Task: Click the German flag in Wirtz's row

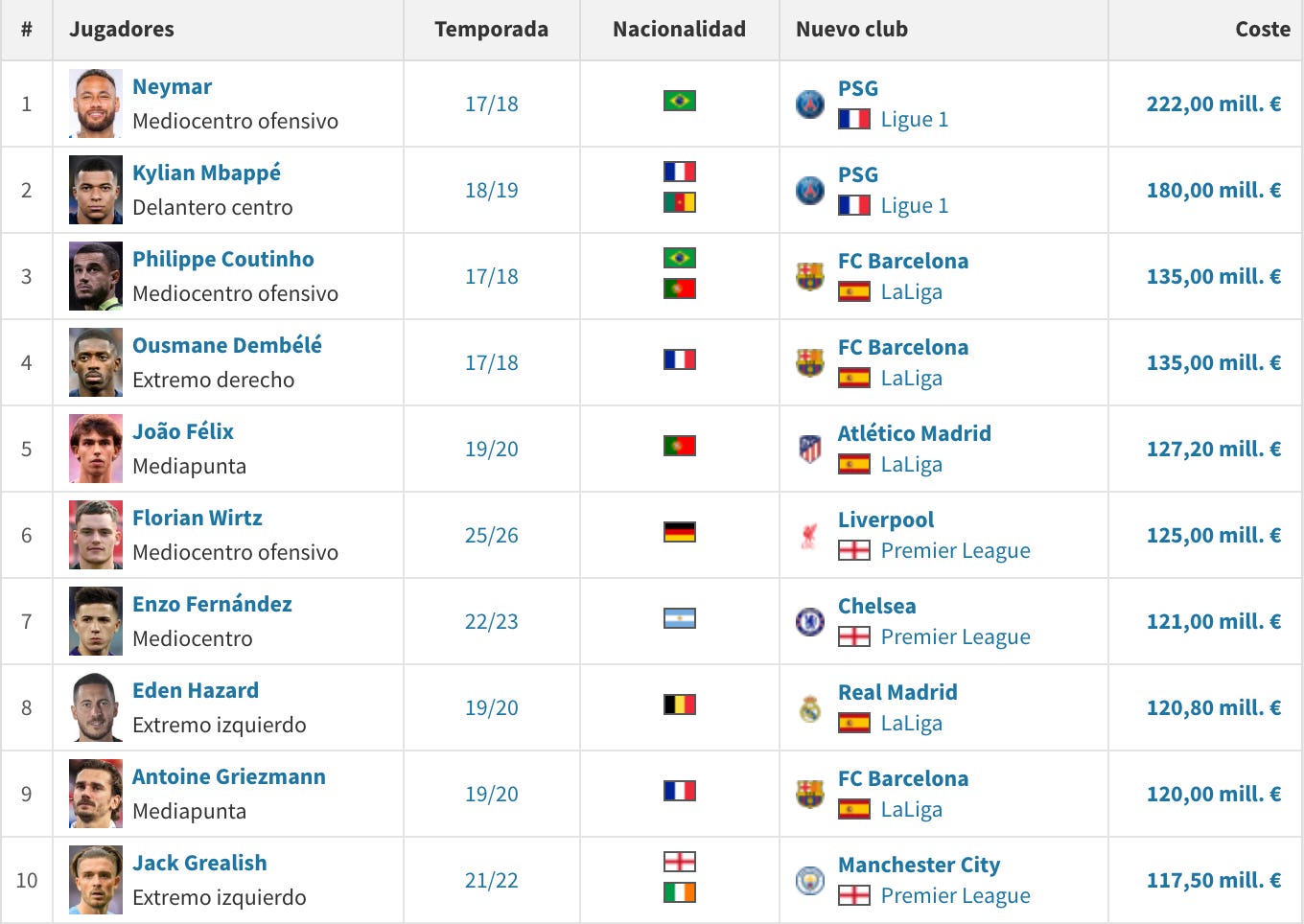Action: [x=680, y=532]
